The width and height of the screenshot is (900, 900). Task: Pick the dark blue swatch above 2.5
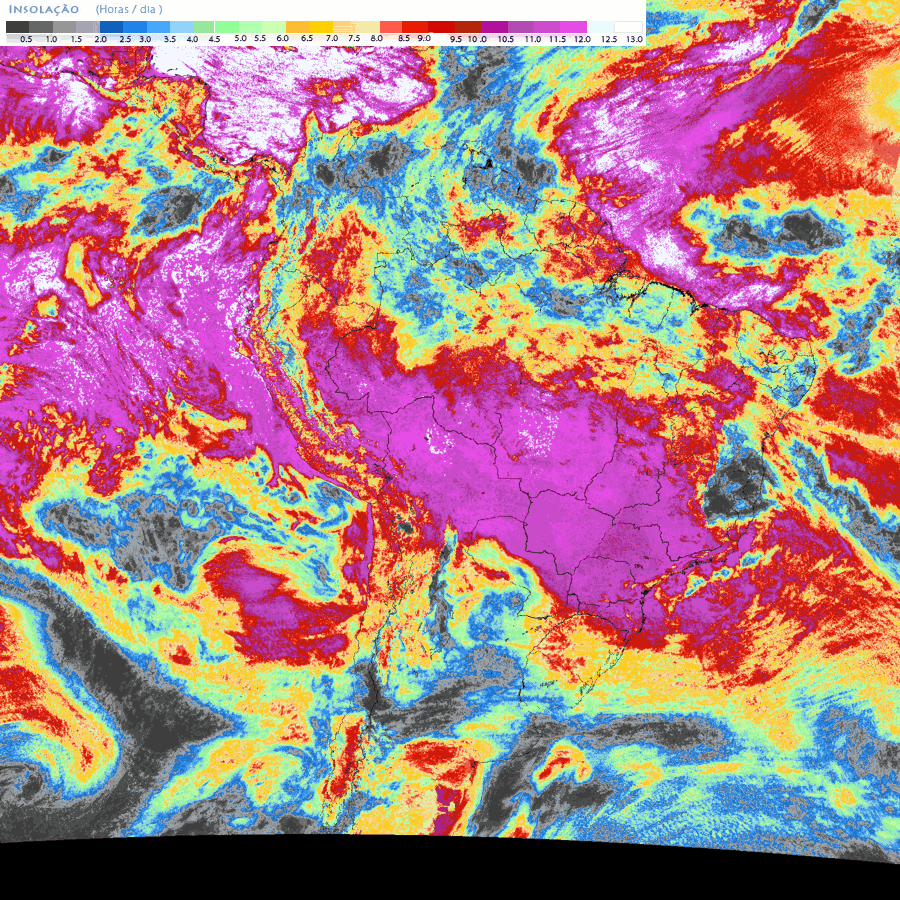[111, 27]
